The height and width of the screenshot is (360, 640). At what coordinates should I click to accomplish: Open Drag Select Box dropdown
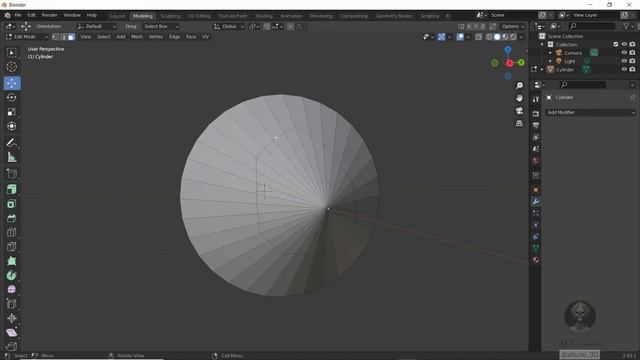(x=161, y=27)
